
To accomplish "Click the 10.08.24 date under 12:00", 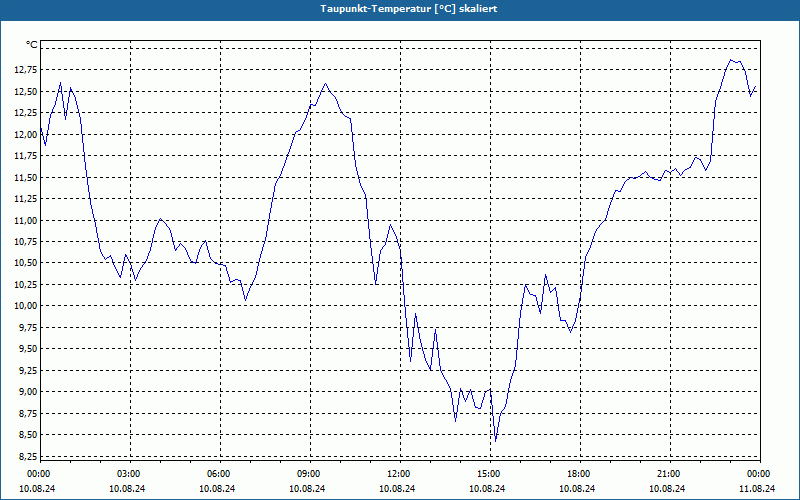I will pos(397,488).
